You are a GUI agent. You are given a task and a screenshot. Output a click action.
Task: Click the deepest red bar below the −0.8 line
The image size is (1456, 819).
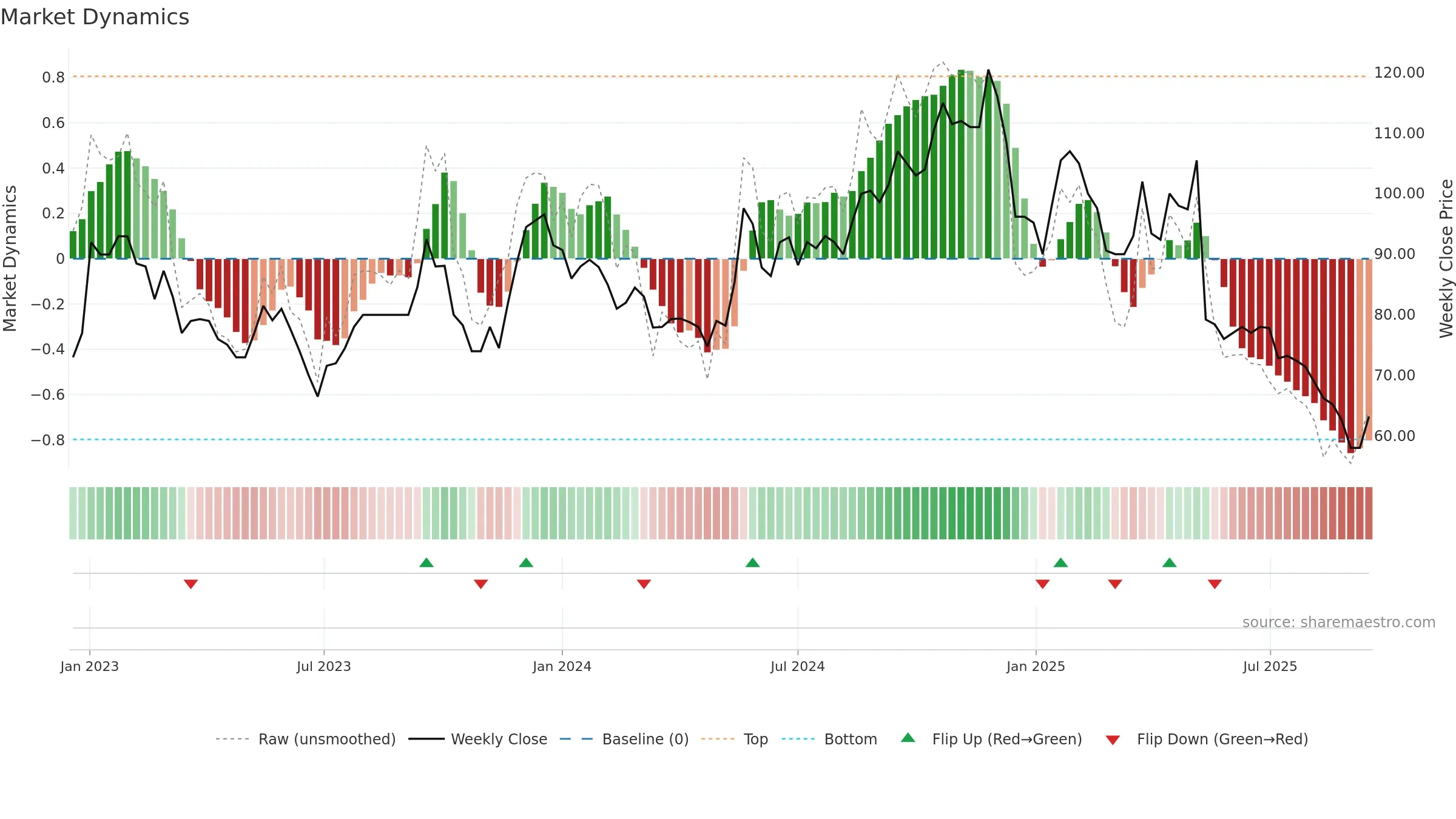(1351, 356)
